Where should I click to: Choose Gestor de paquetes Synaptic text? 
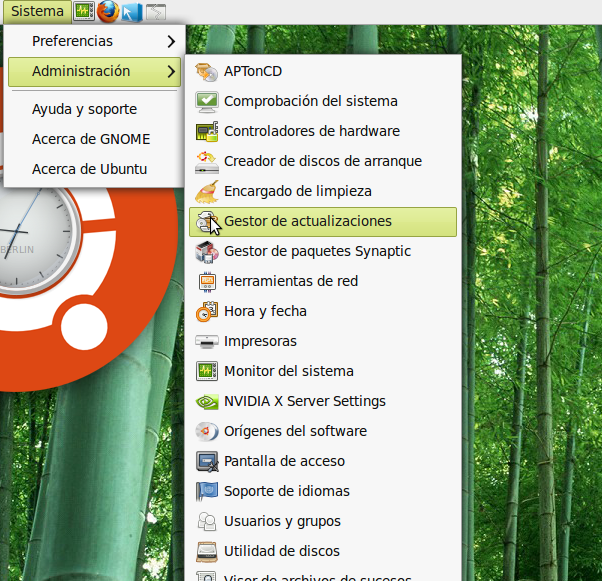318,251
